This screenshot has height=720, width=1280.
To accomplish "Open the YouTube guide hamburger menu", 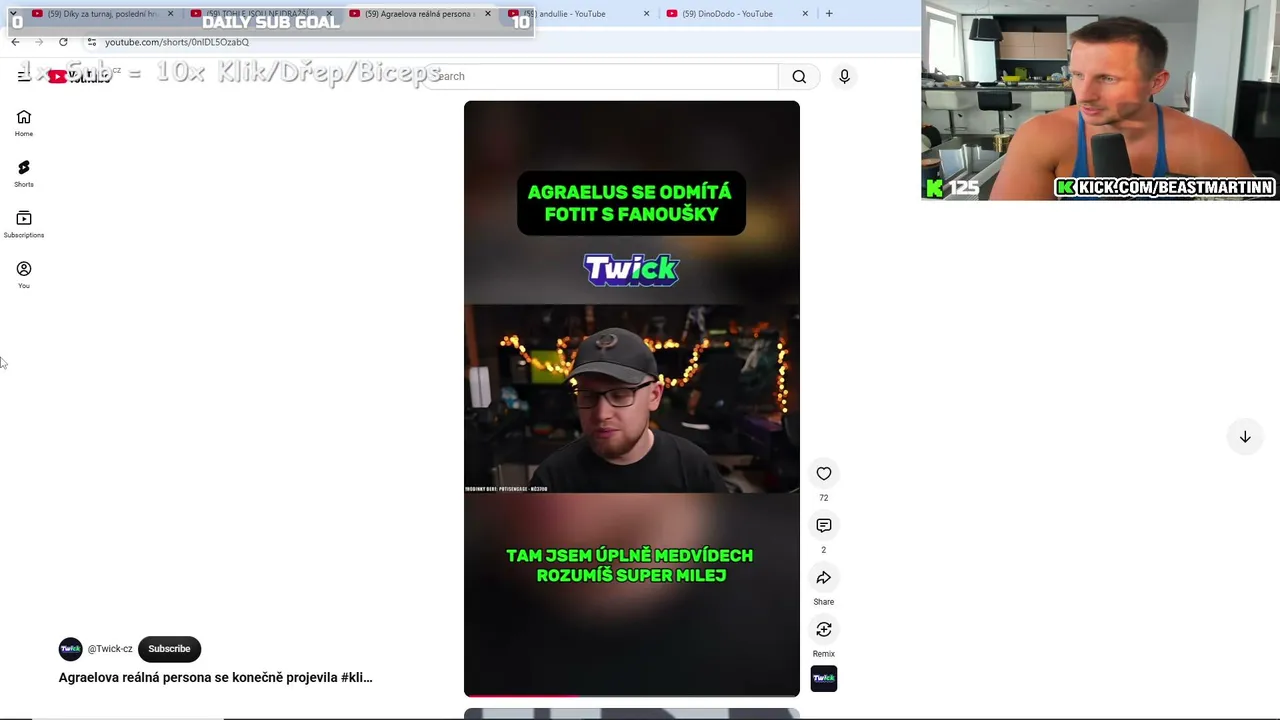I will (x=24, y=76).
